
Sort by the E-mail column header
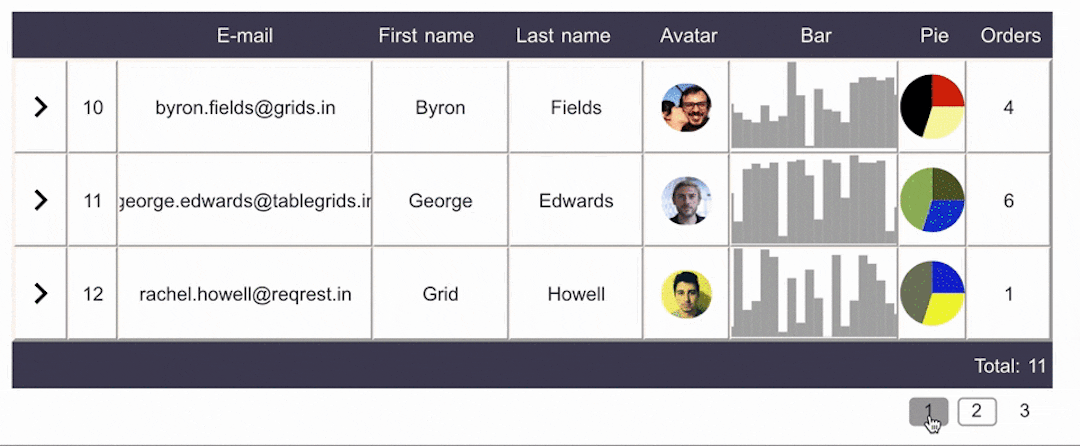click(245, 36)
